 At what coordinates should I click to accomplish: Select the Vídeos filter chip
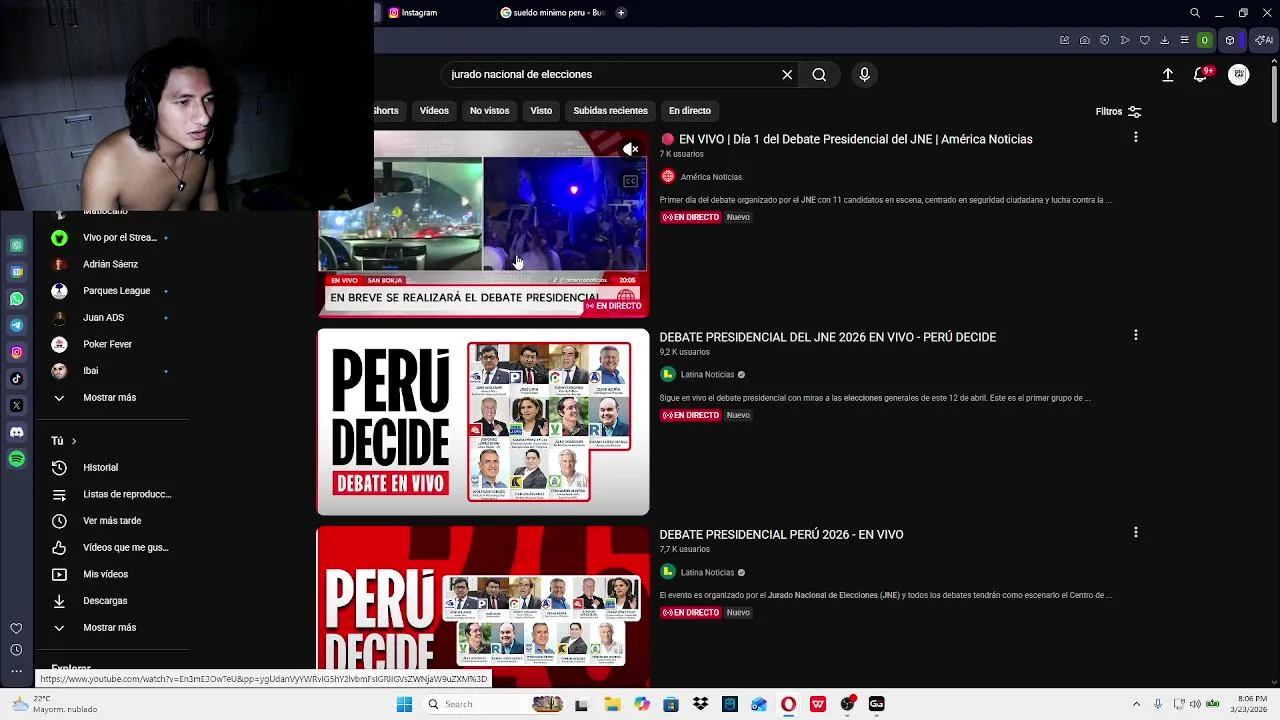point(434,110)
